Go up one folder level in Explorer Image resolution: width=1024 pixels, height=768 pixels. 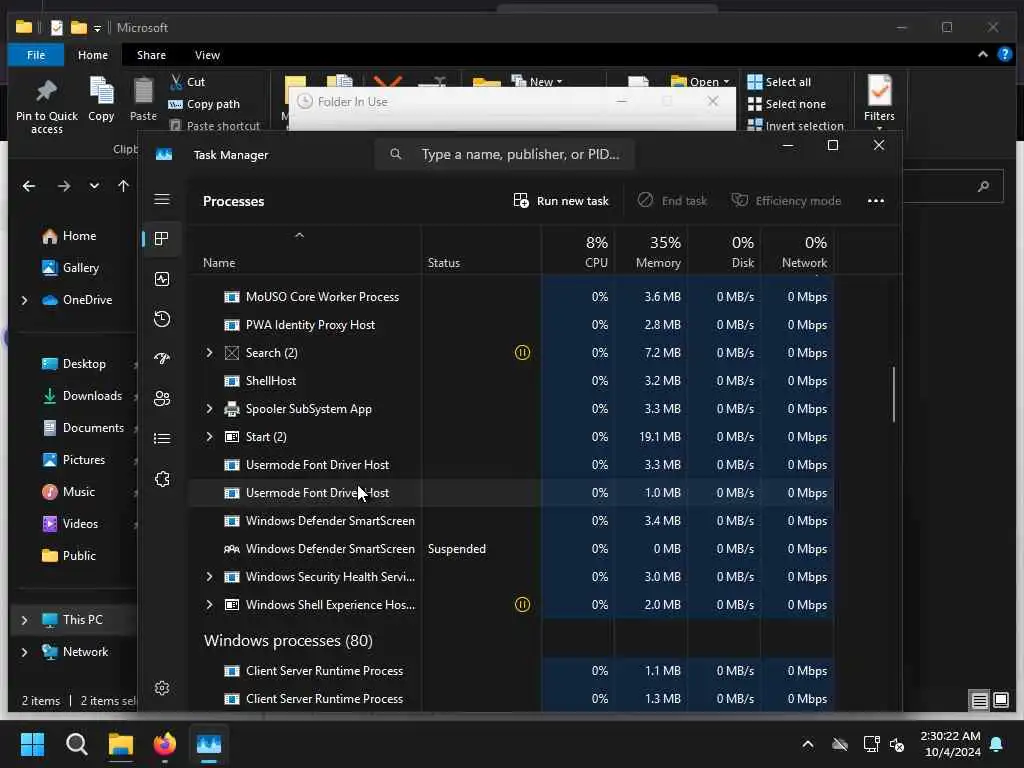pyautogui.click(x=123, y=186)
